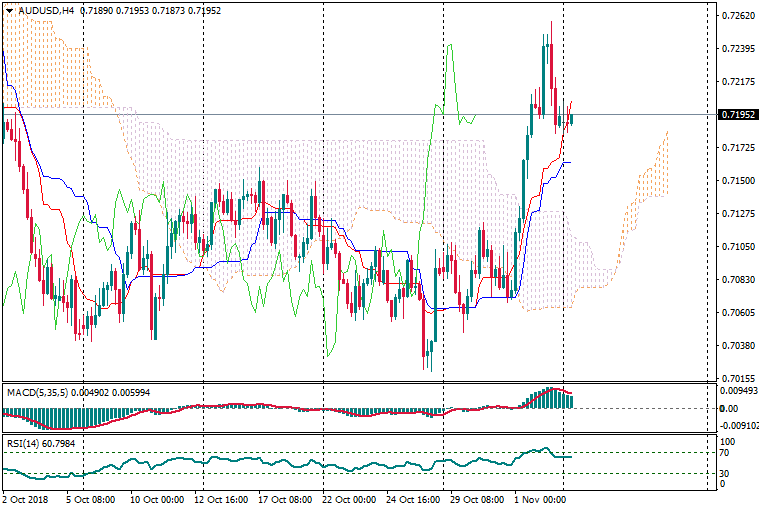The height and width of the screenshot is (511, 759).
Task: Click the MACD 0.00 scale value
Action: (x=729, y=408)
